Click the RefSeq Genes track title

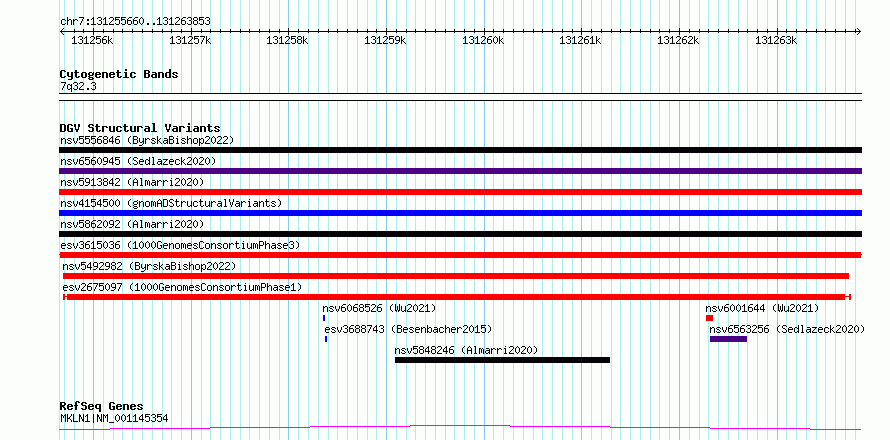tap(102, 407)
